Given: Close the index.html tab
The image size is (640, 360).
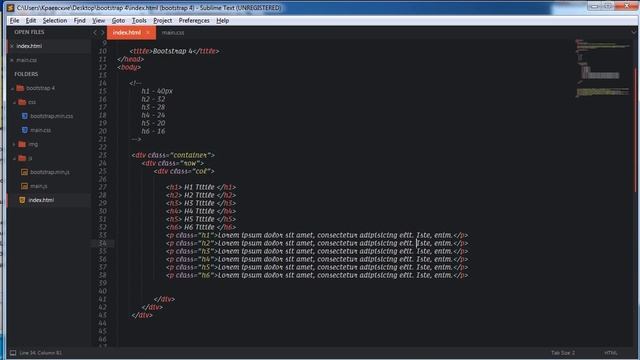Looking at the screenshot, I should pyautogui.click(x=148, y=33).
